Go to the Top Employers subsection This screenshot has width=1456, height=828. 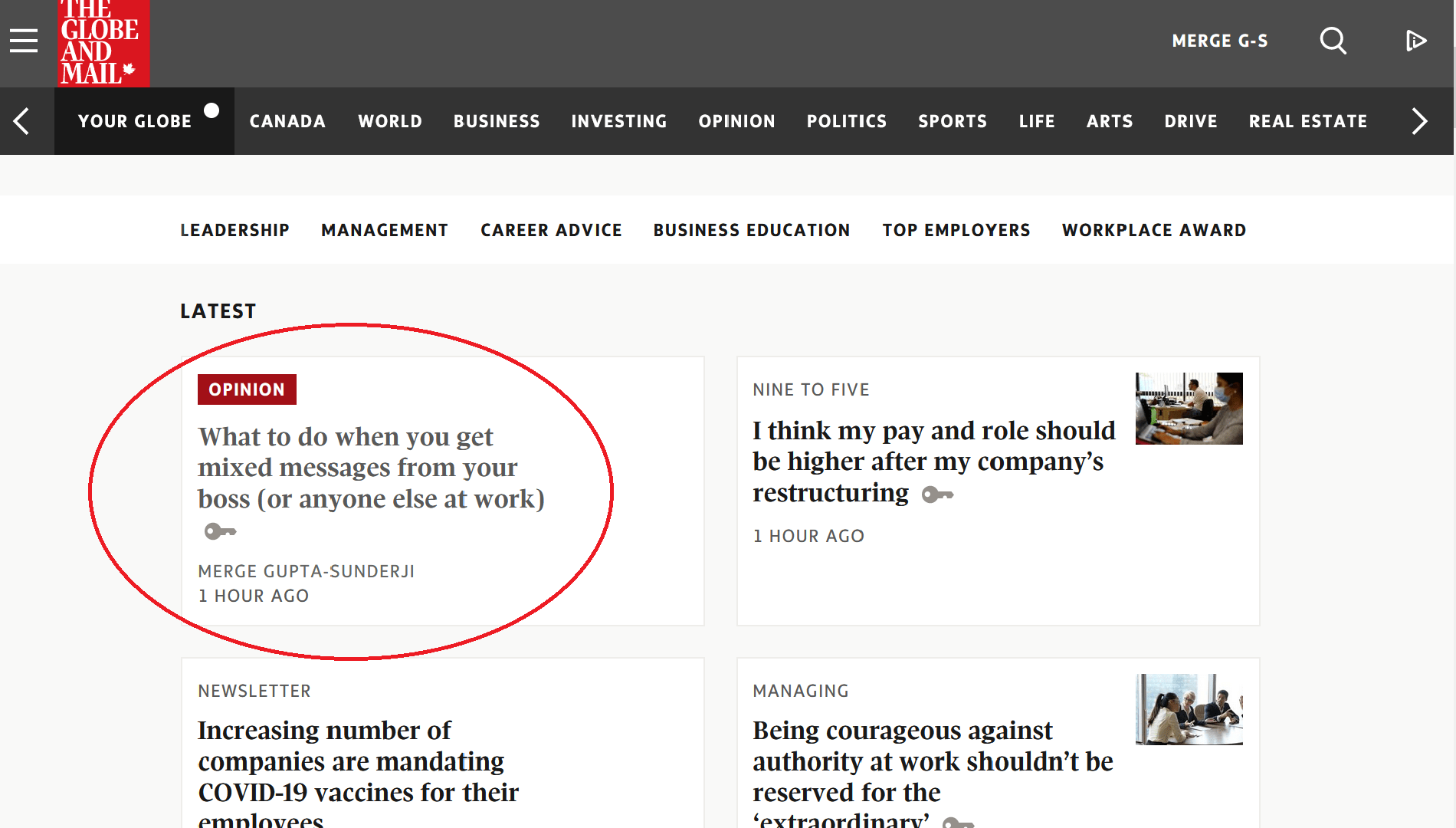click(956, 230)
